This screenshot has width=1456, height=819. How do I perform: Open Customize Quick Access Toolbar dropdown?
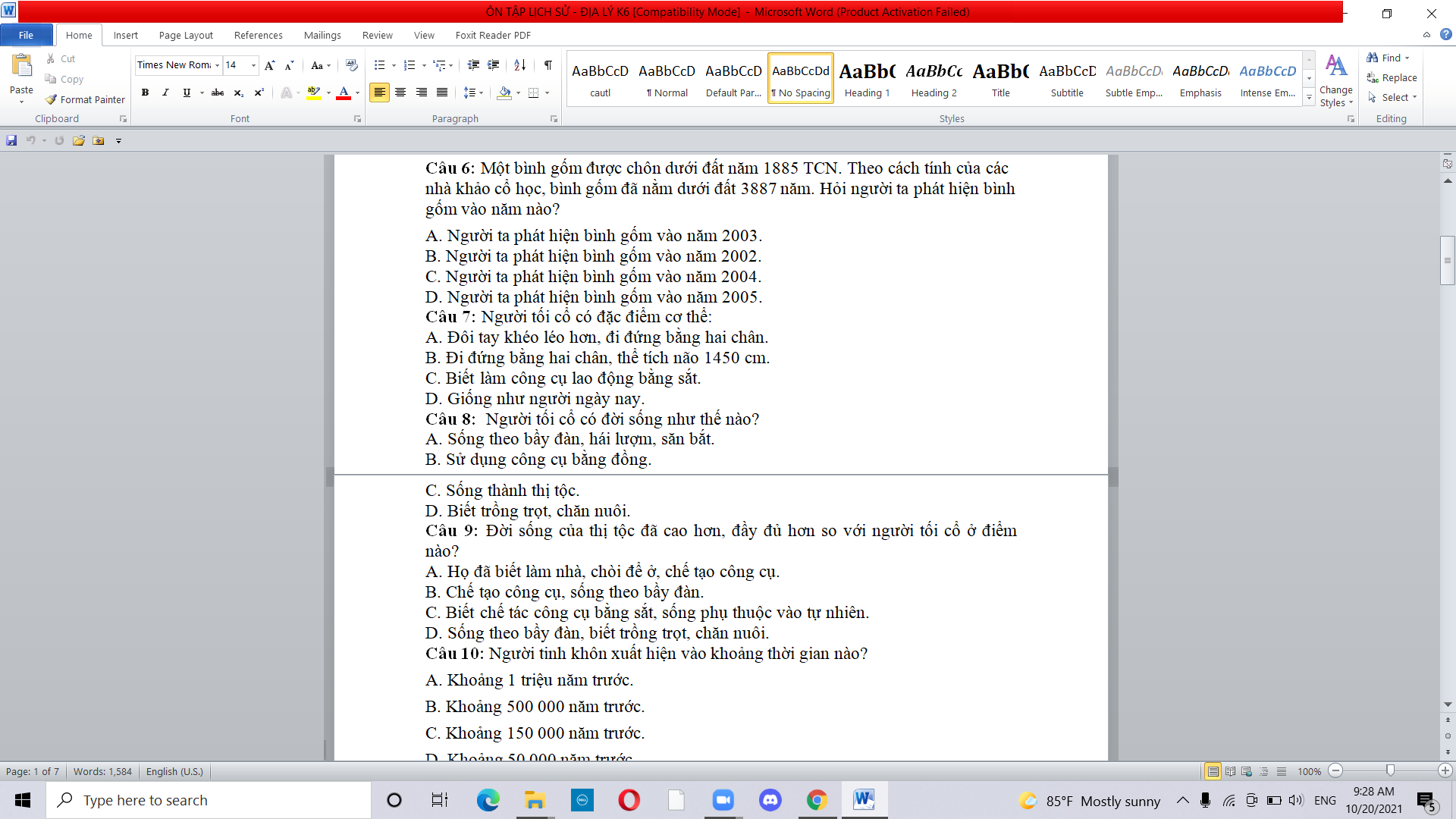coord(118,140)
